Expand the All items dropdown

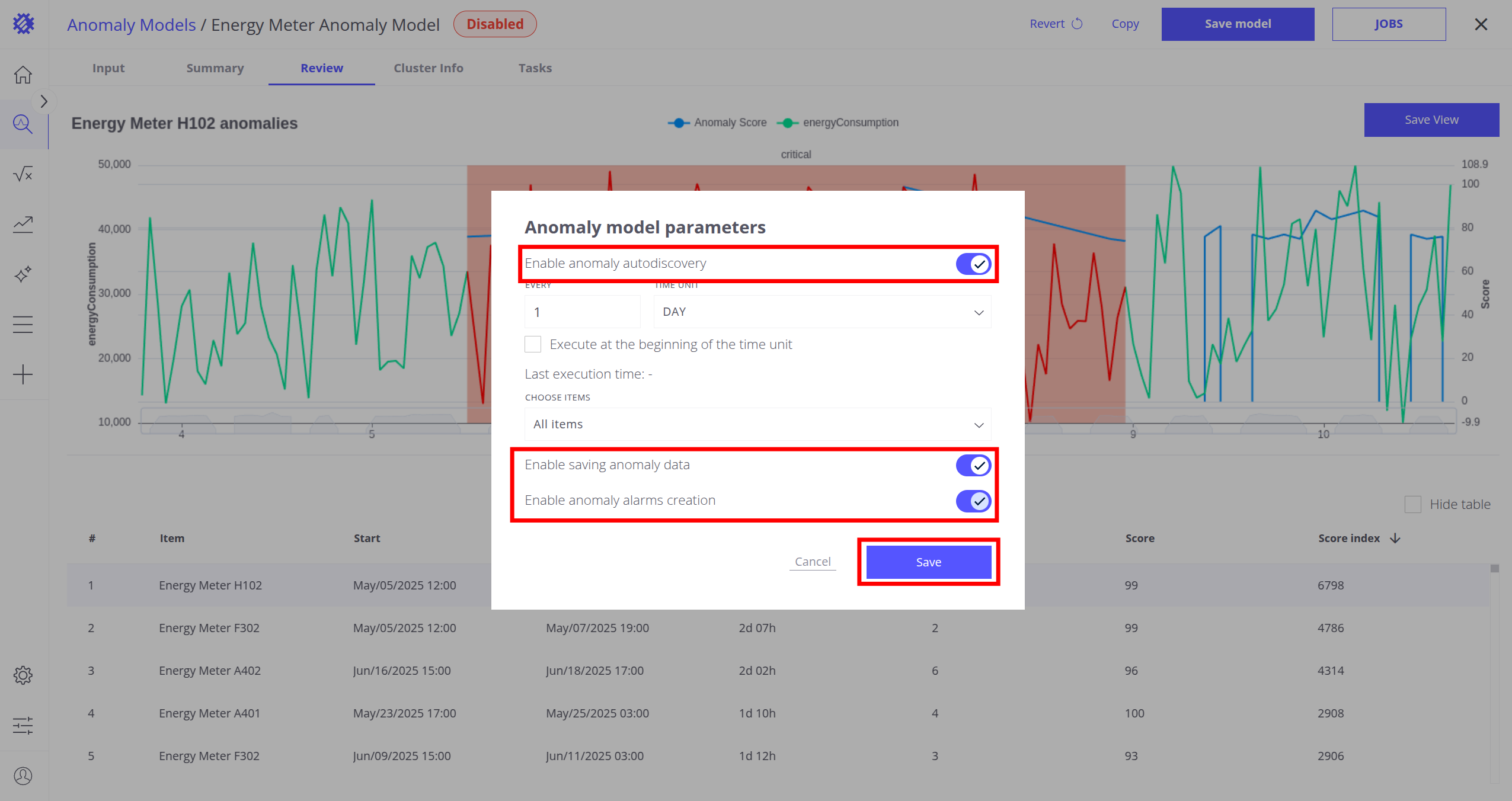[x=757, y=424]
